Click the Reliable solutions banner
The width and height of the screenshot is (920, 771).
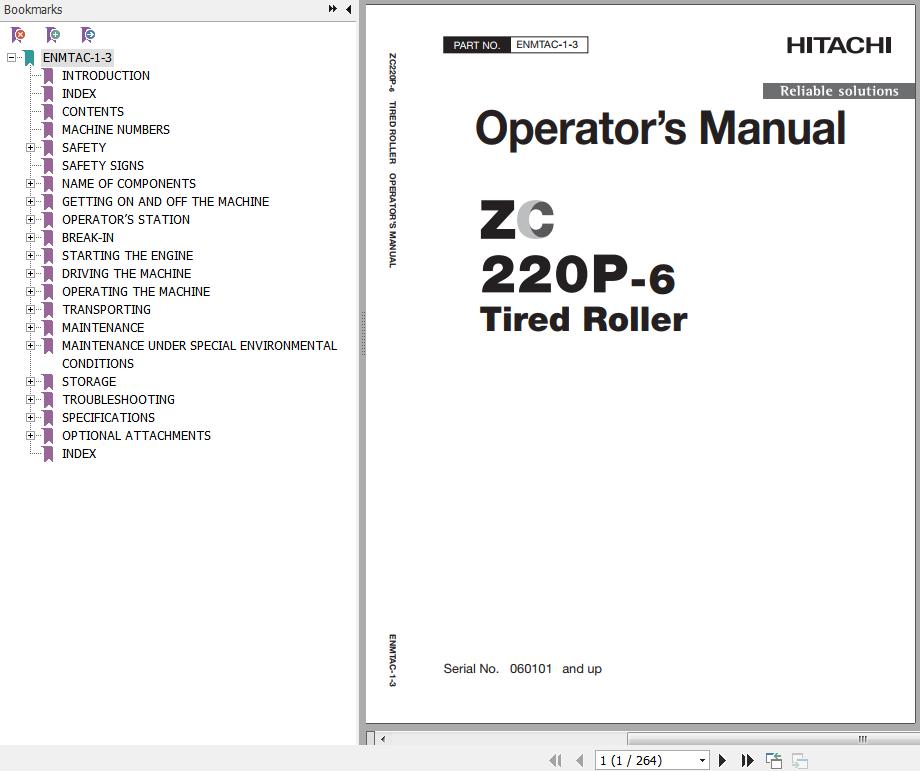point(838,91)
